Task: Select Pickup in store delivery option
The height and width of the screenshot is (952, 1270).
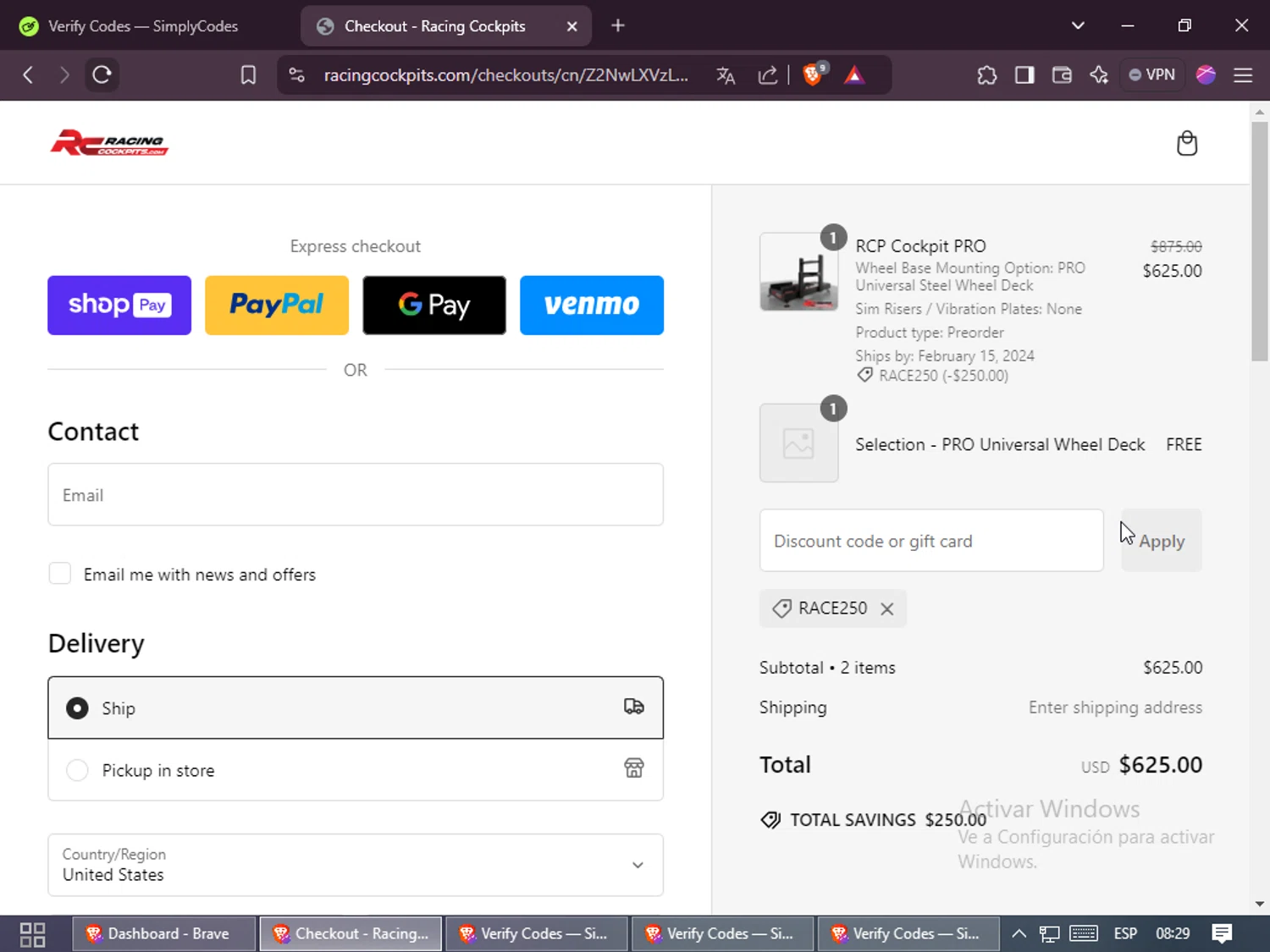Action: [x=356, y=769]
